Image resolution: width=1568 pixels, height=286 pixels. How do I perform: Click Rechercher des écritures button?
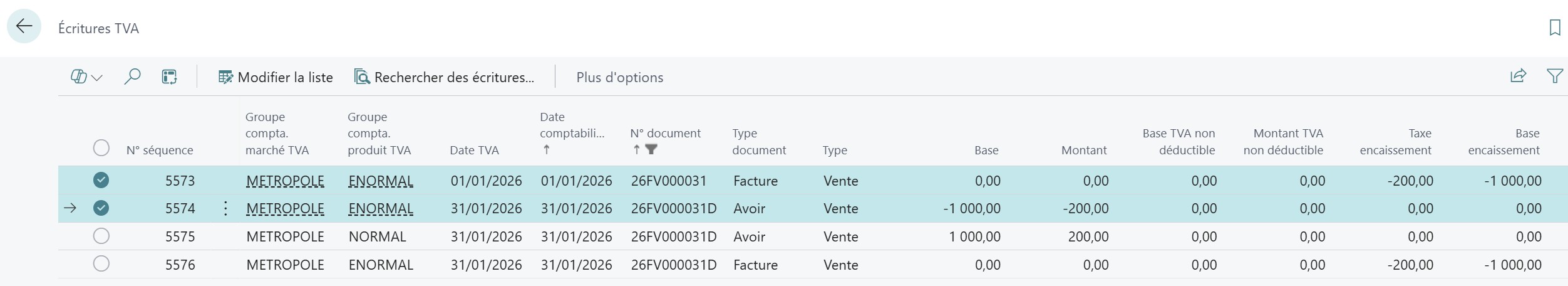coord(444,77)
